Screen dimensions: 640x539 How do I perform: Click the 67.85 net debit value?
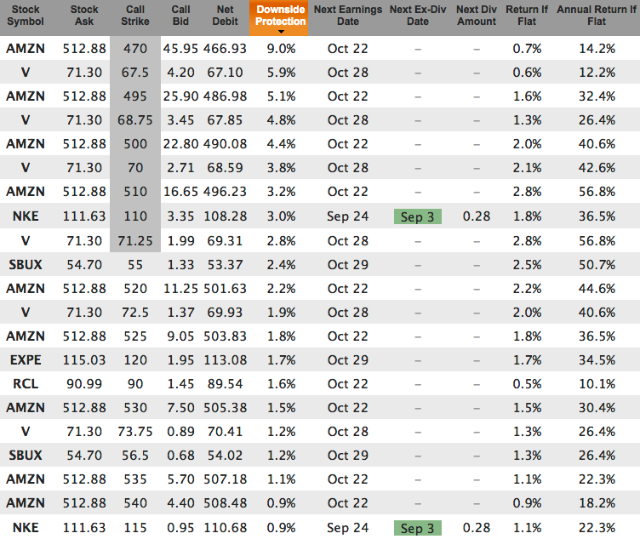click(225, 120)
